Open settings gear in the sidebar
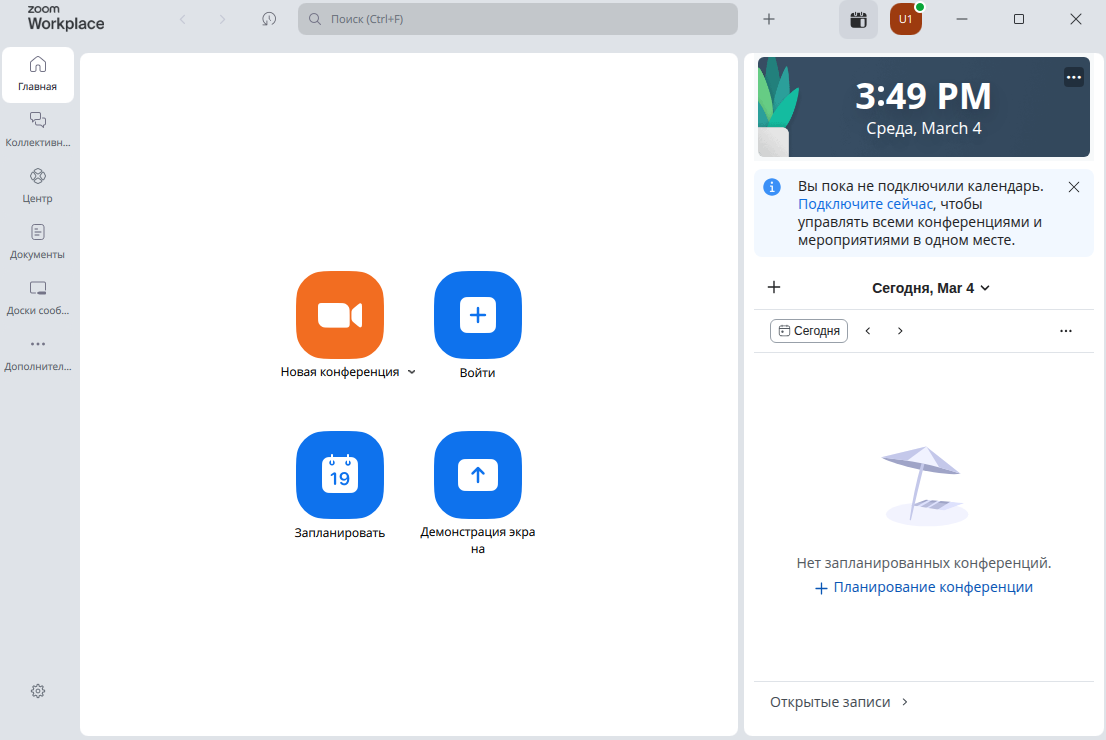 [x=38, y=691]
